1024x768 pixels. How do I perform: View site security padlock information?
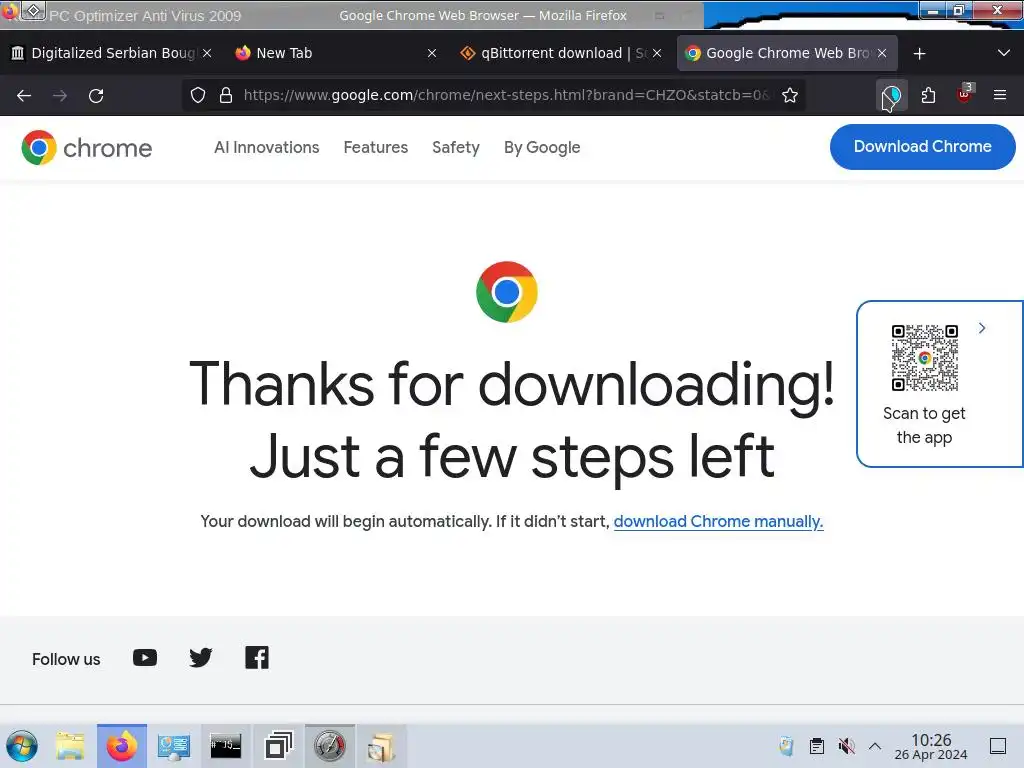pos(226,95)
